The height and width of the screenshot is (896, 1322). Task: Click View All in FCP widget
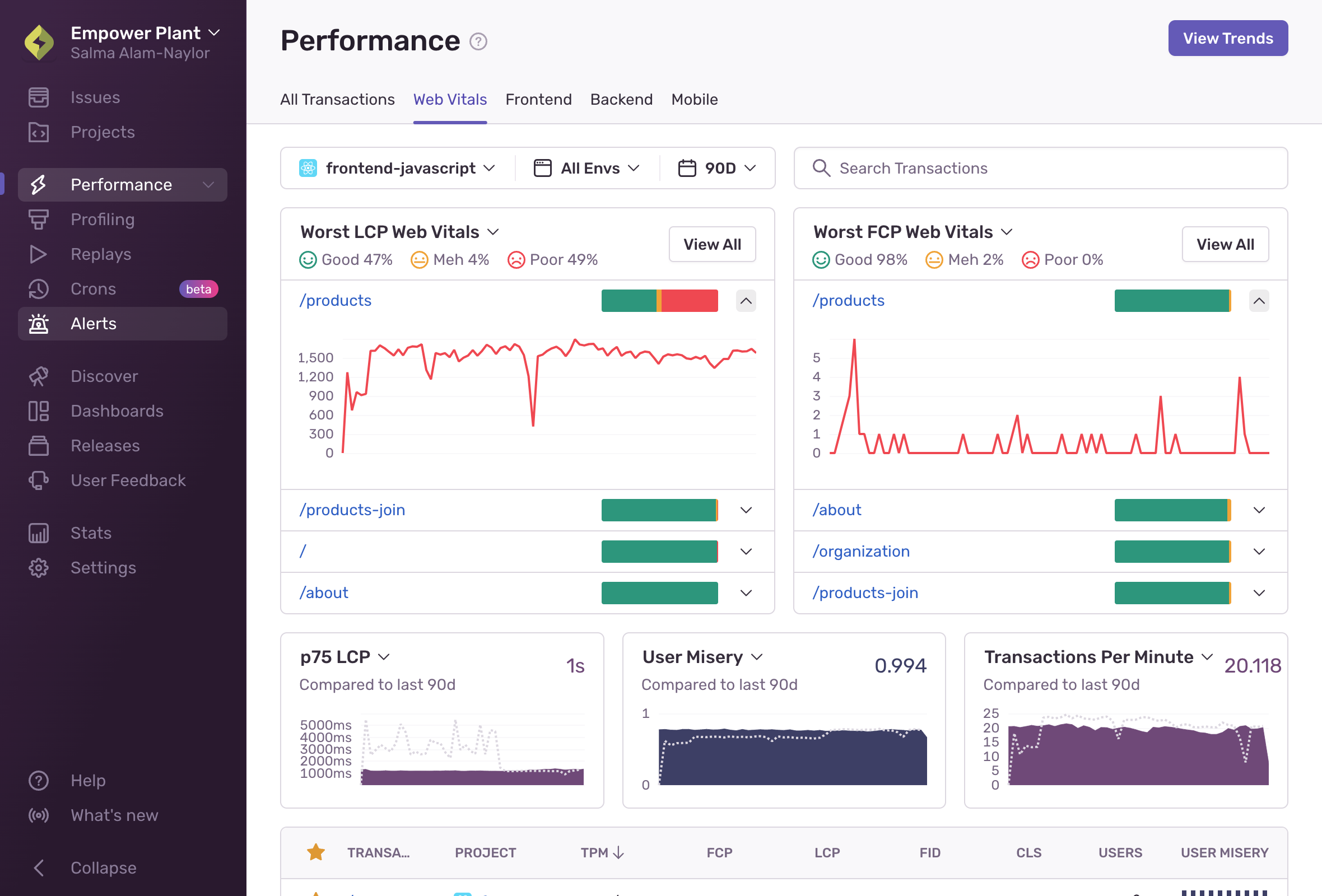coord(1225,245)
